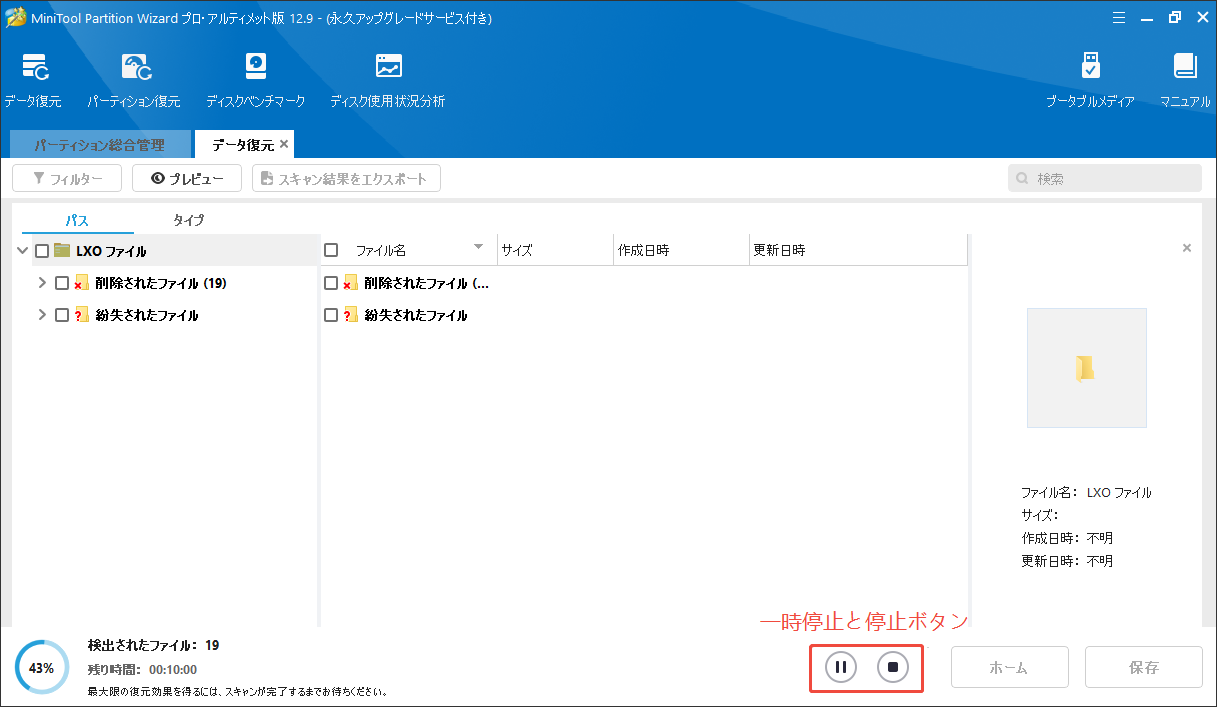The image size is (1217, 707).
Task: Select 紛失されたファイル label in tree
Action: [x=147, y=315]
